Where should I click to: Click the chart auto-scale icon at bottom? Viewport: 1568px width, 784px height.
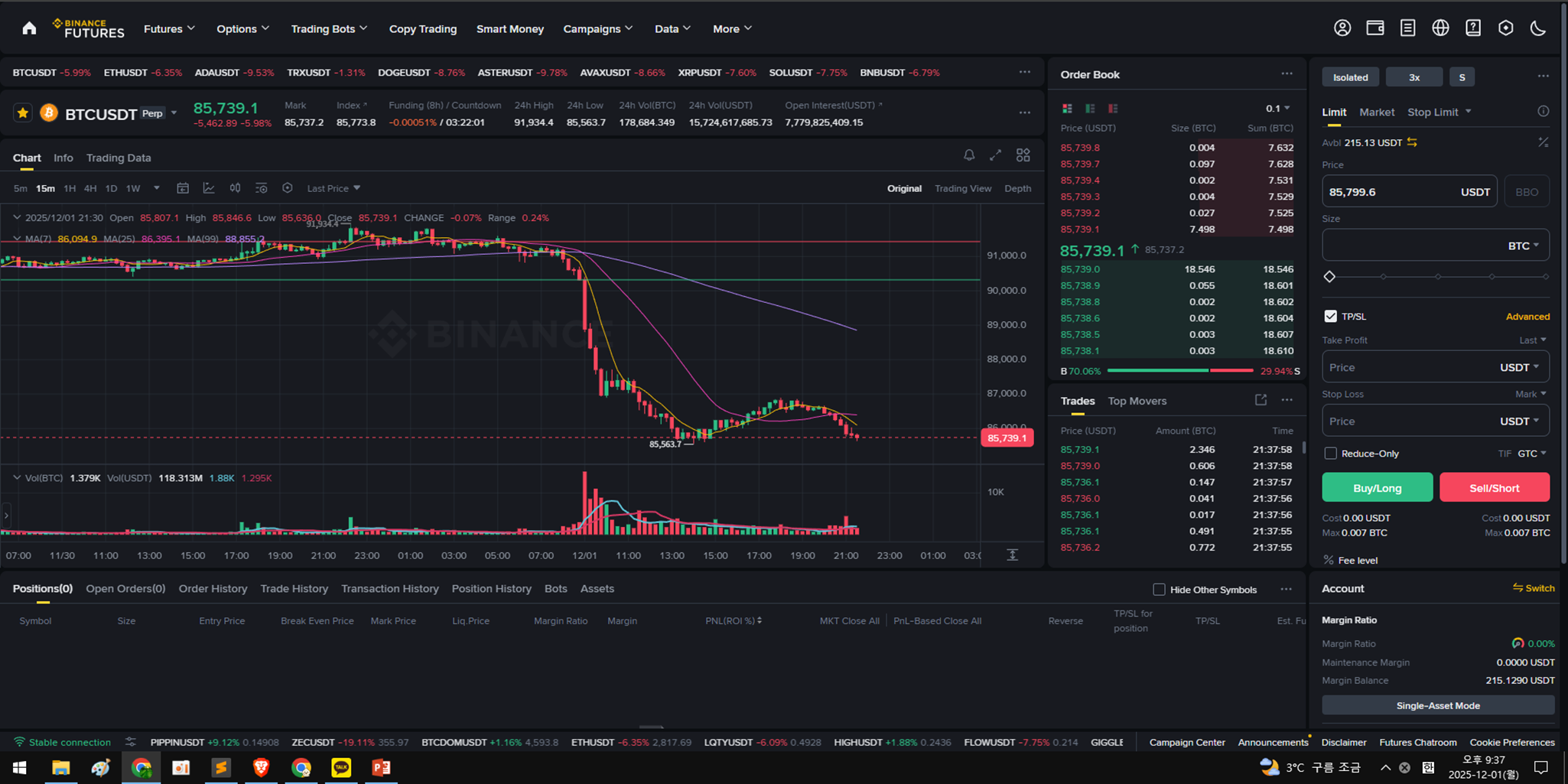coord(1012,555)
